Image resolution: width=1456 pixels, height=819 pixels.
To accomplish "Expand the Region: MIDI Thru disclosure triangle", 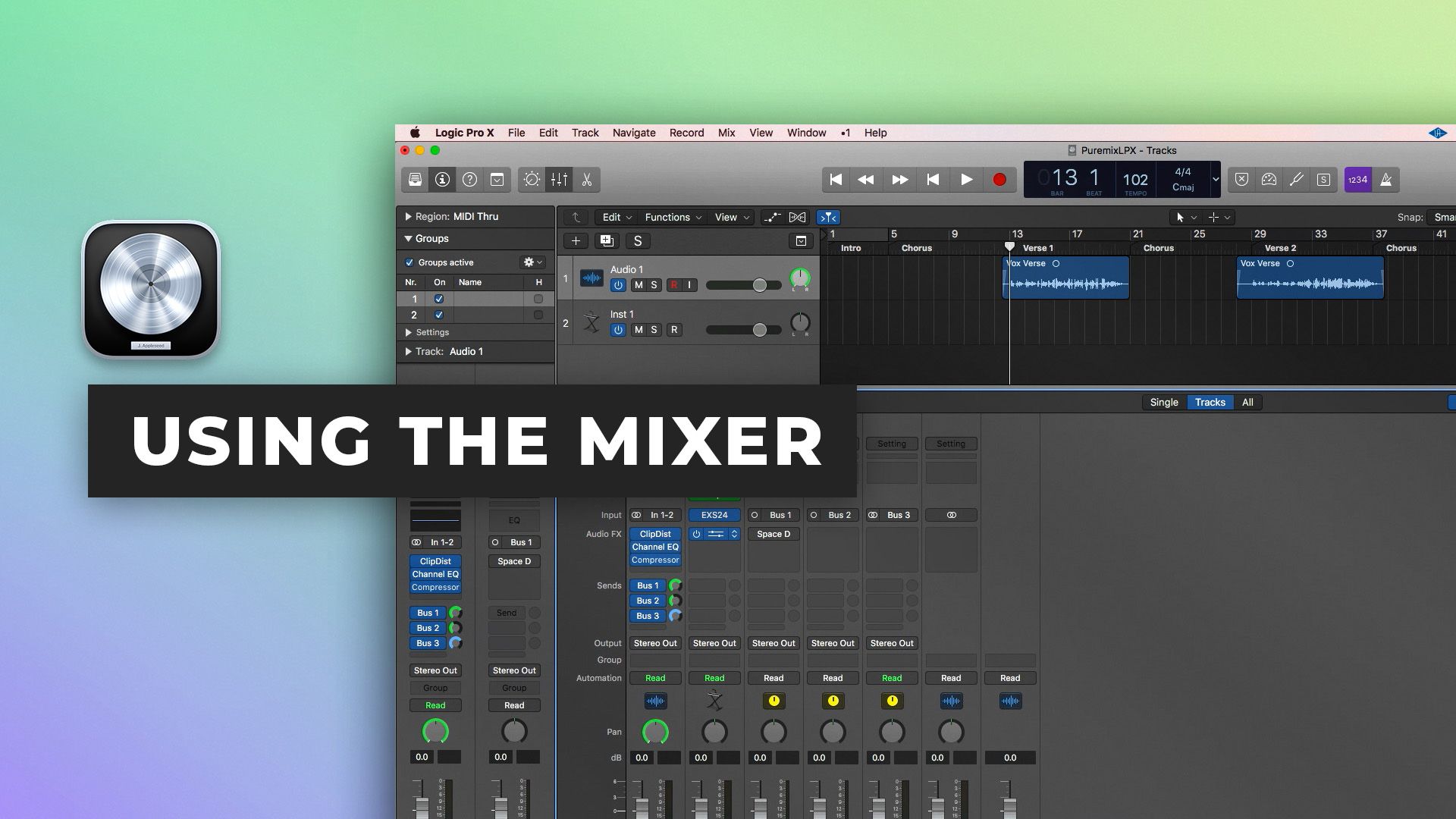I will (x=408, y=217).
